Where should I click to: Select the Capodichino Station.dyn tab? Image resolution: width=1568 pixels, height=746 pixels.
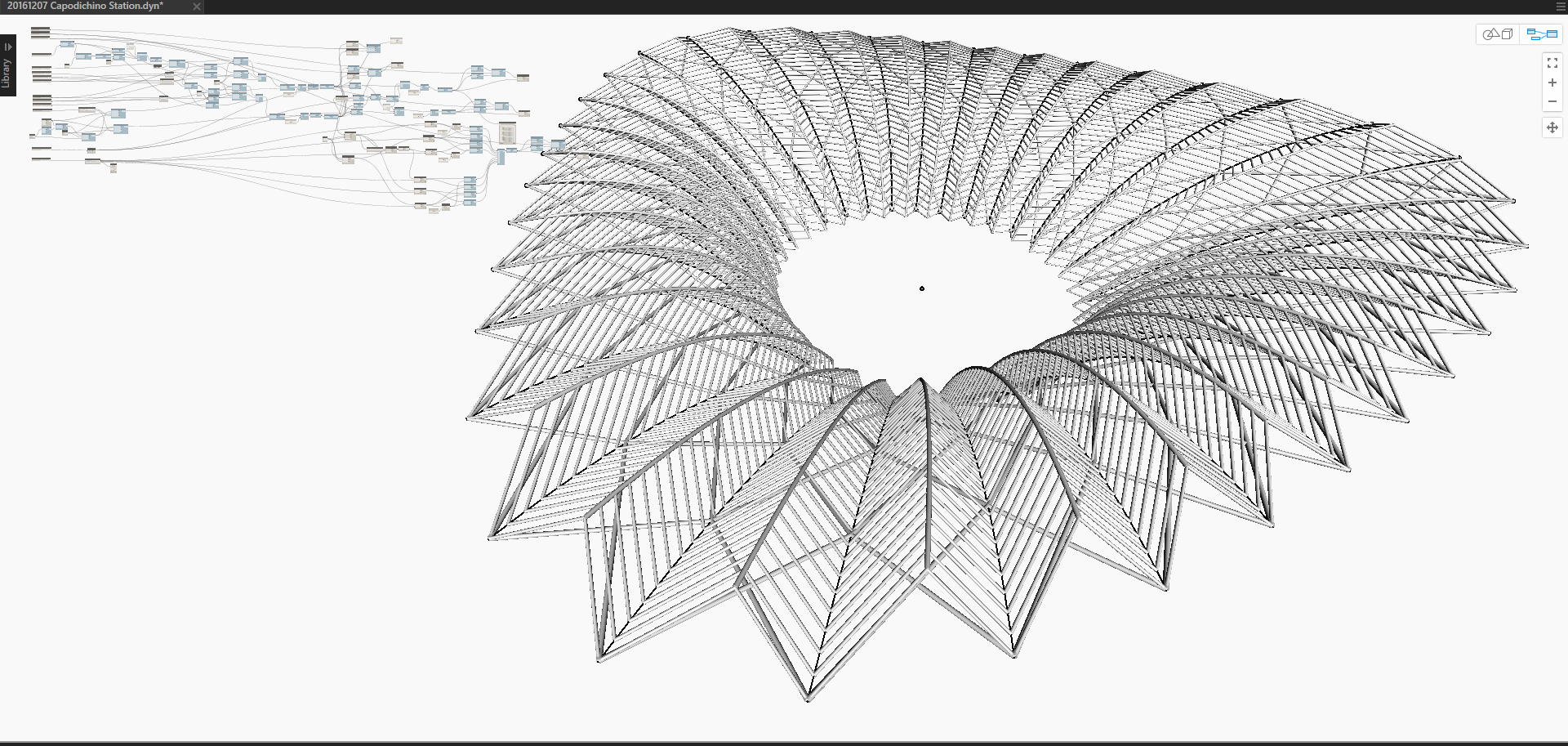(x=86, y=7)
